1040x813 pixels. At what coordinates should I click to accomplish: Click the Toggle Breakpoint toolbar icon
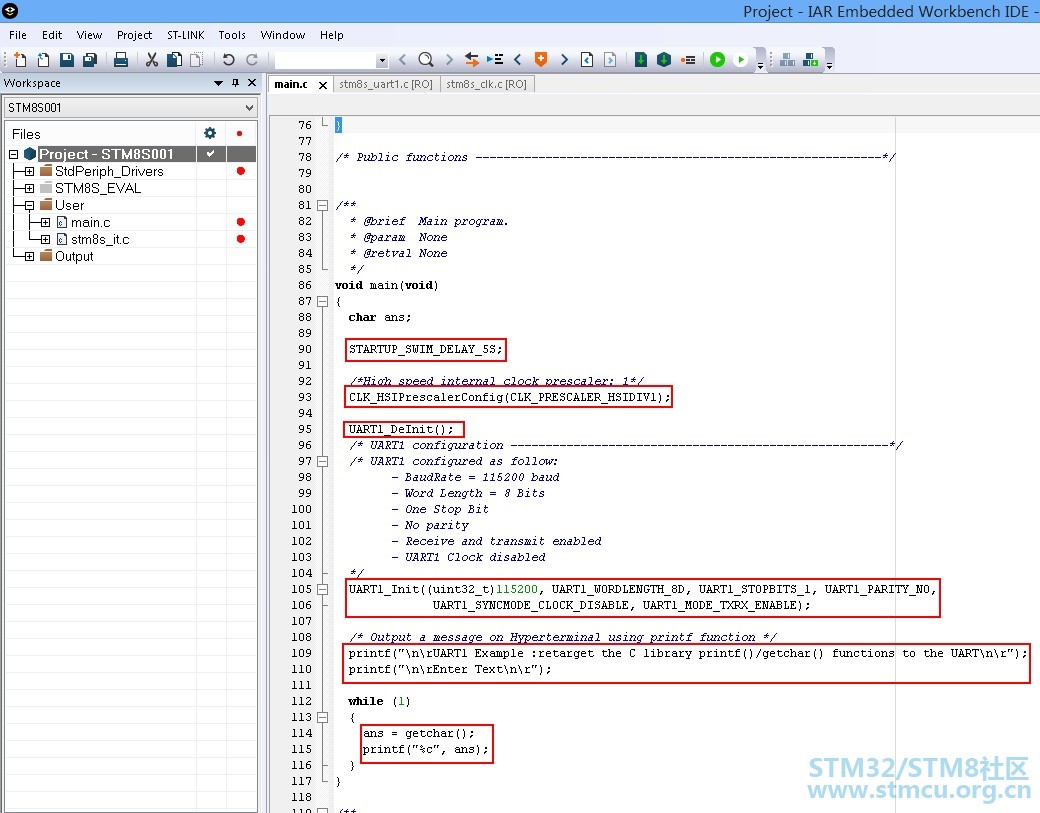(x=688, y=60)
